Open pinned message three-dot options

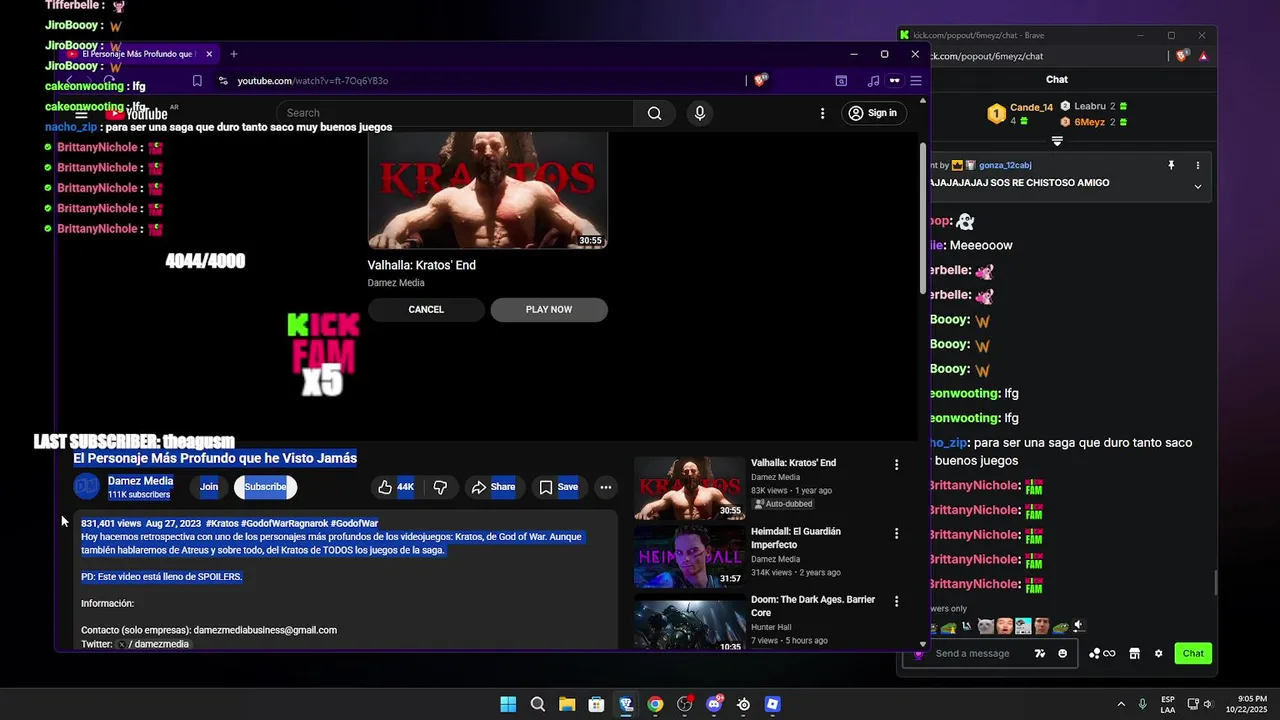1198,165
